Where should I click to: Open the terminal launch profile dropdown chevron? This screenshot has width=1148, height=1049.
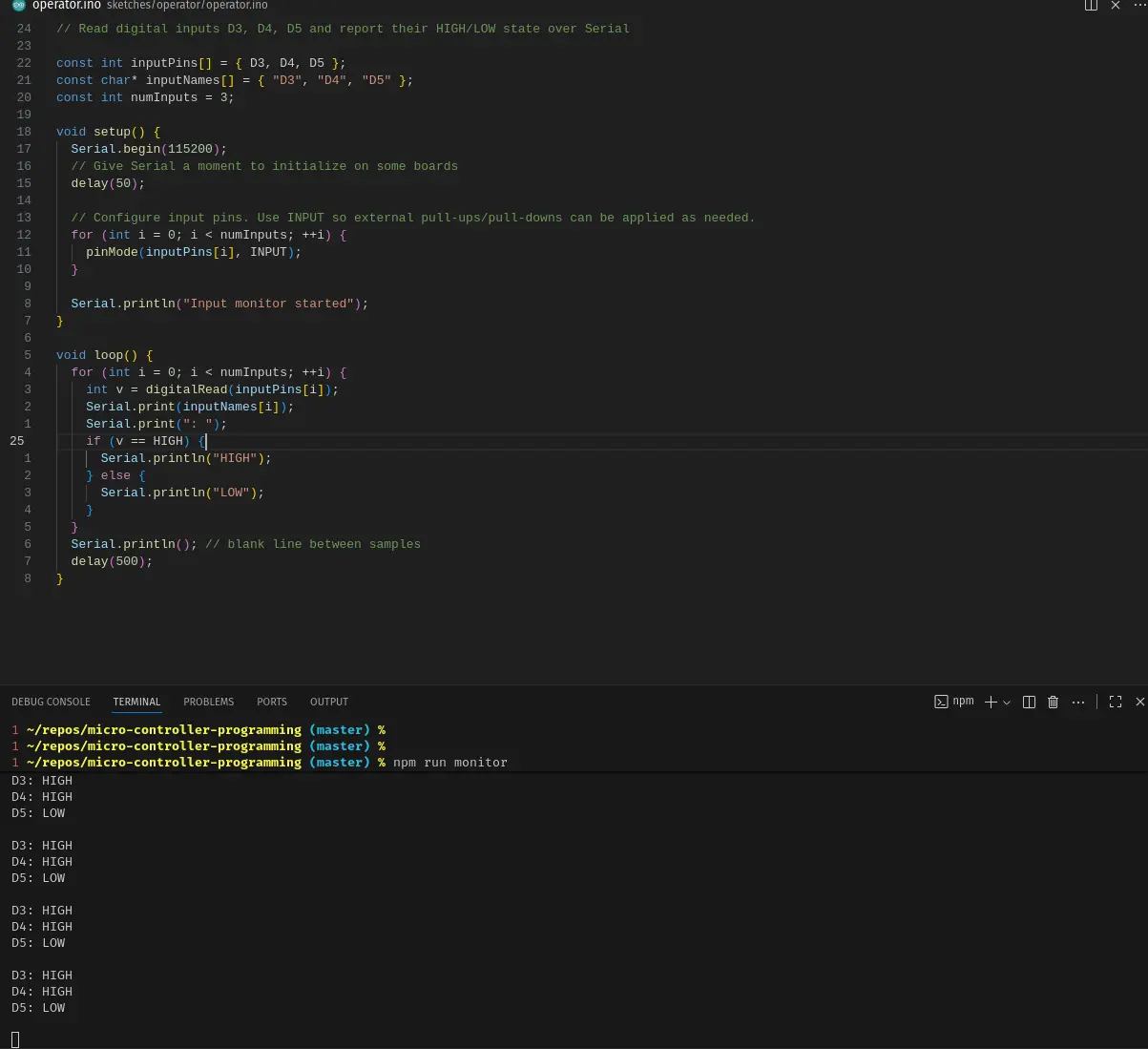point(1007,703)
